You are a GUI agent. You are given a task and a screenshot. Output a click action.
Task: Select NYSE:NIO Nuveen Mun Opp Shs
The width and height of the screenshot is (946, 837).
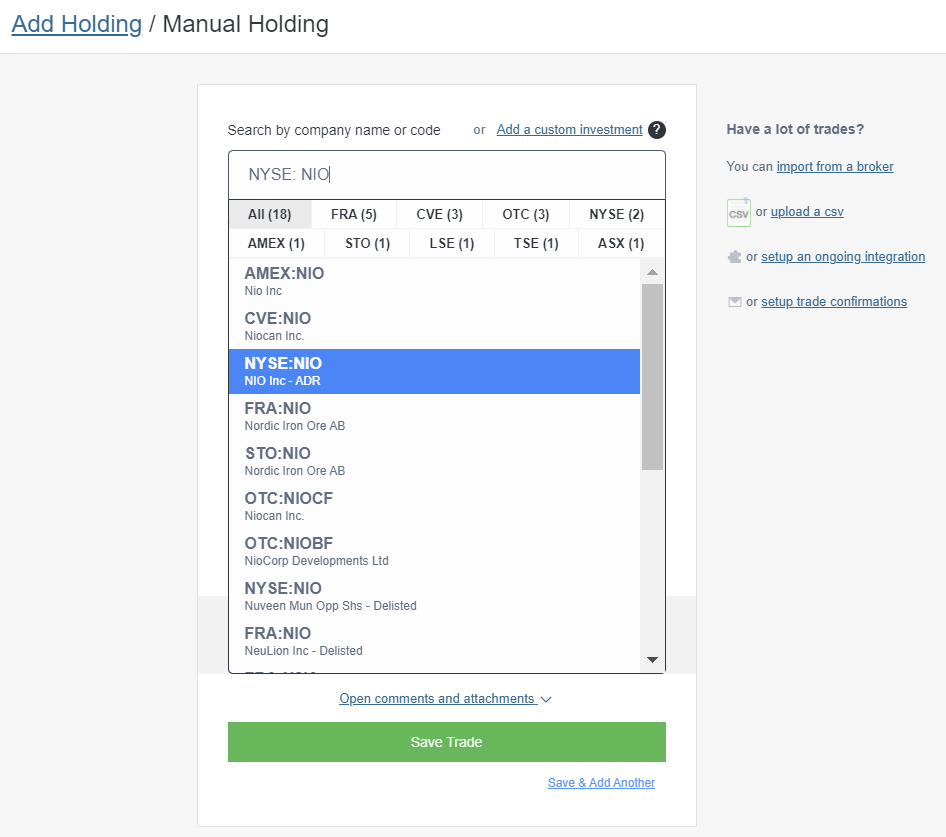tap(434, 596)
